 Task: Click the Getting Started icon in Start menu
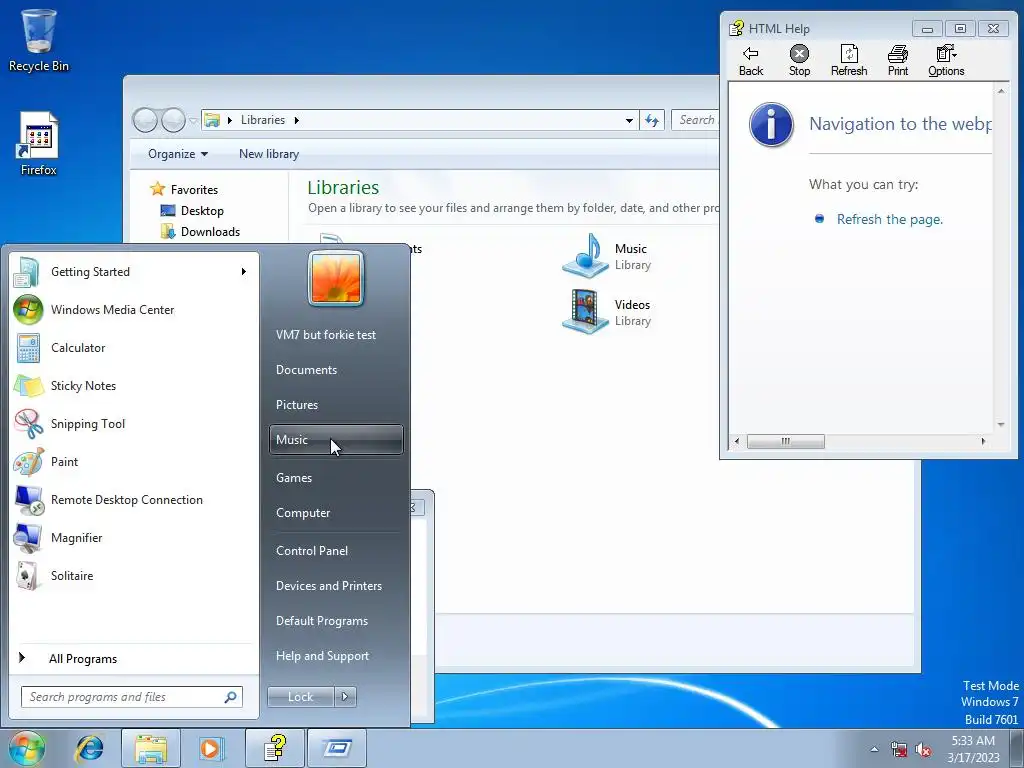pos(27,272)
